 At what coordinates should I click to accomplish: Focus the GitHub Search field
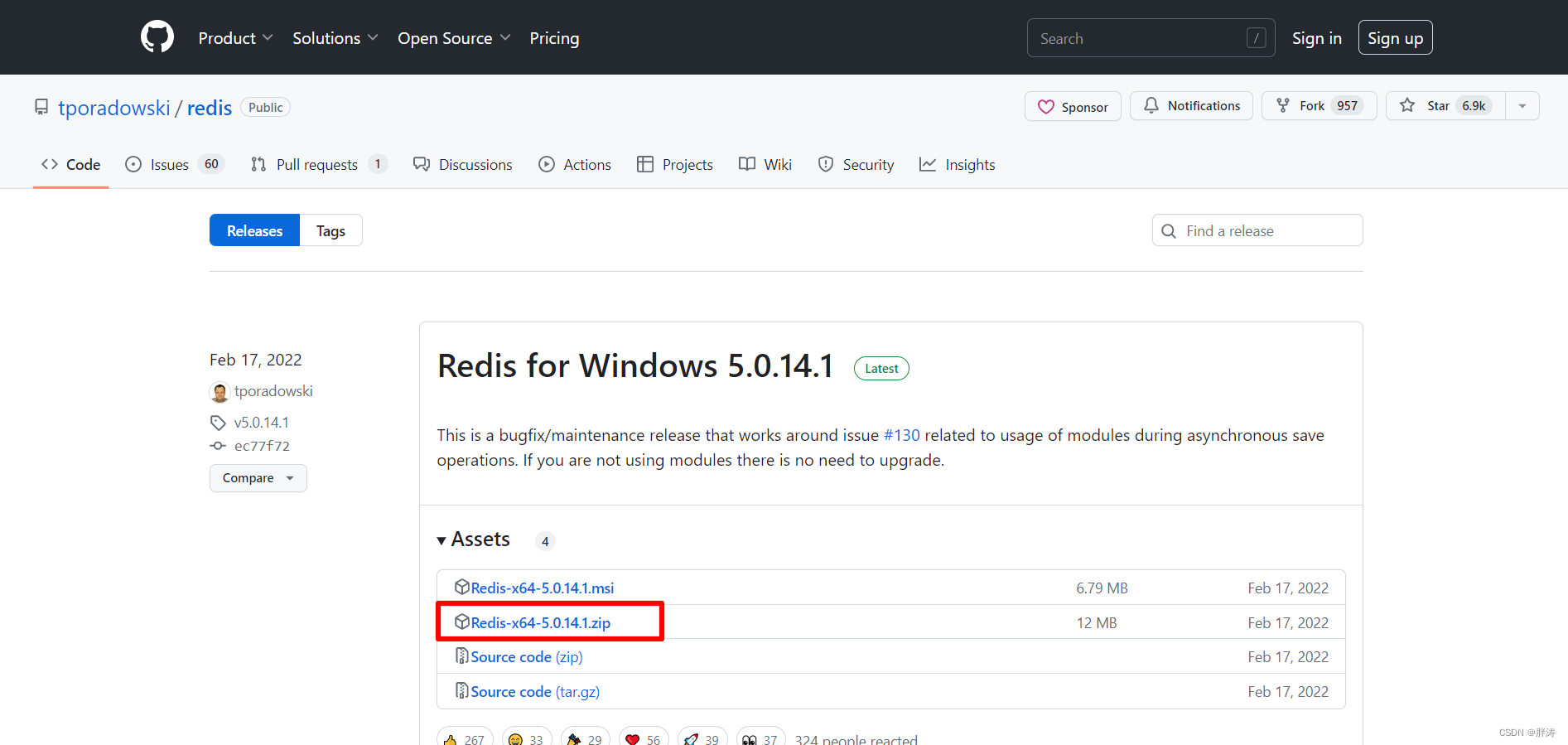coord(1151,38)
